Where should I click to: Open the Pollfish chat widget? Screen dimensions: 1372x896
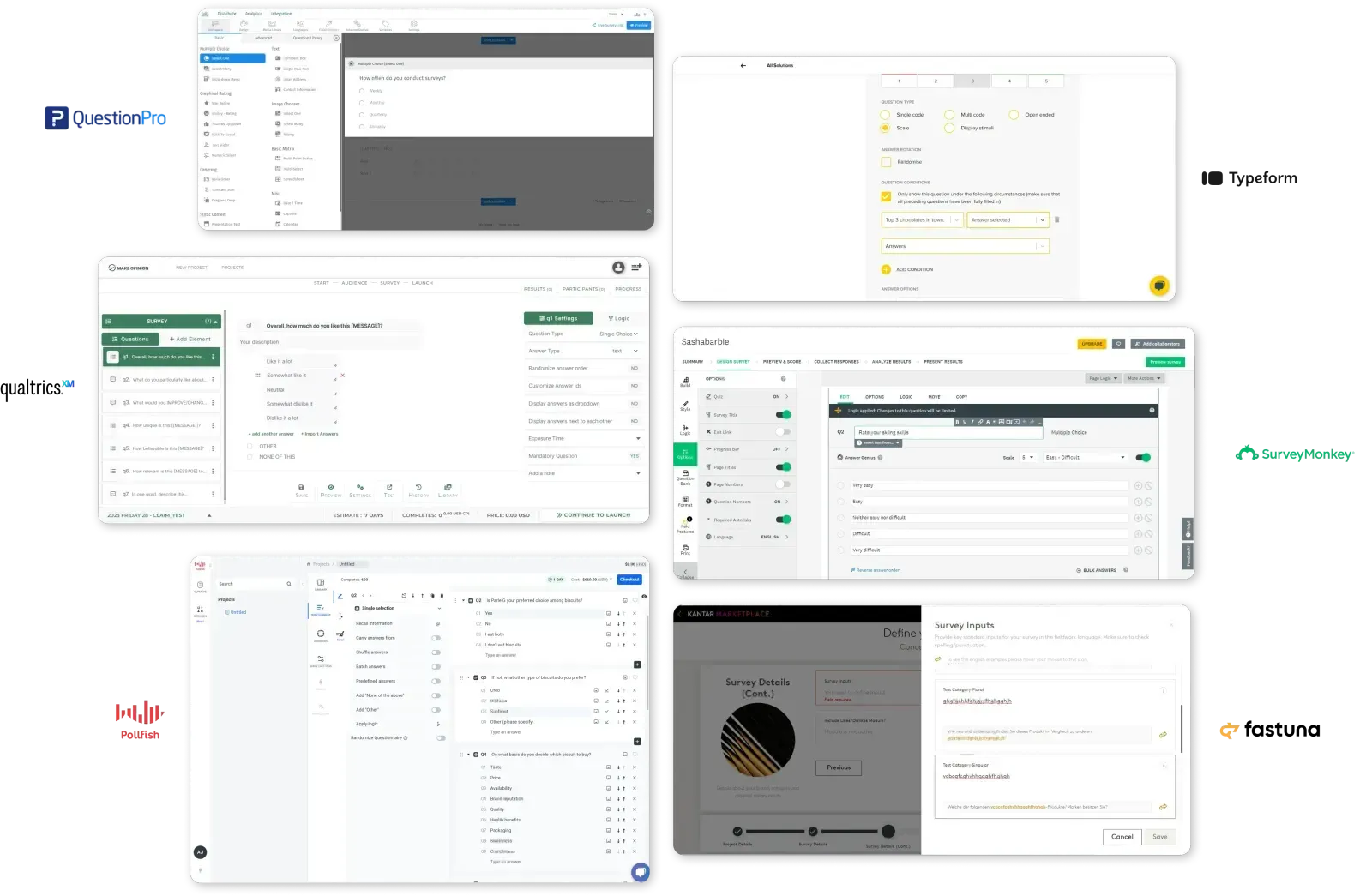pos(640,872)
